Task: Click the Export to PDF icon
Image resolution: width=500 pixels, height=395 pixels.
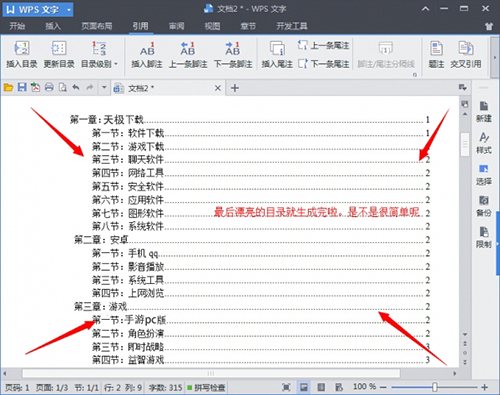Action: 35,88
